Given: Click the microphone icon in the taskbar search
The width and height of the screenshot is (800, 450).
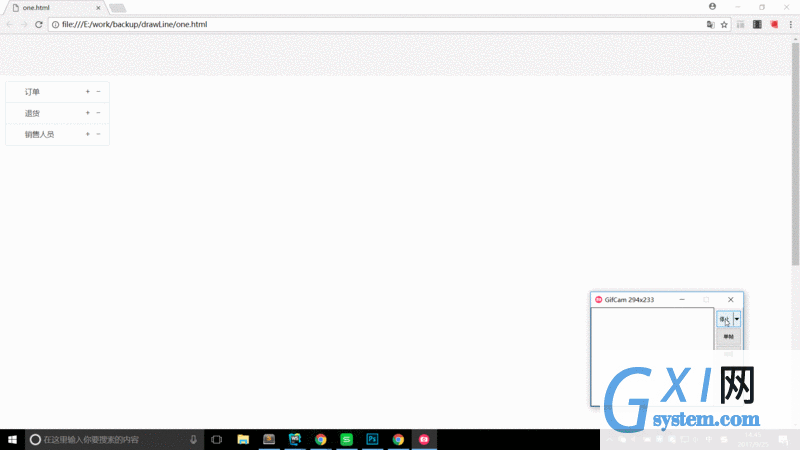Looking at the screenshot, I should [x=193, y=439].
